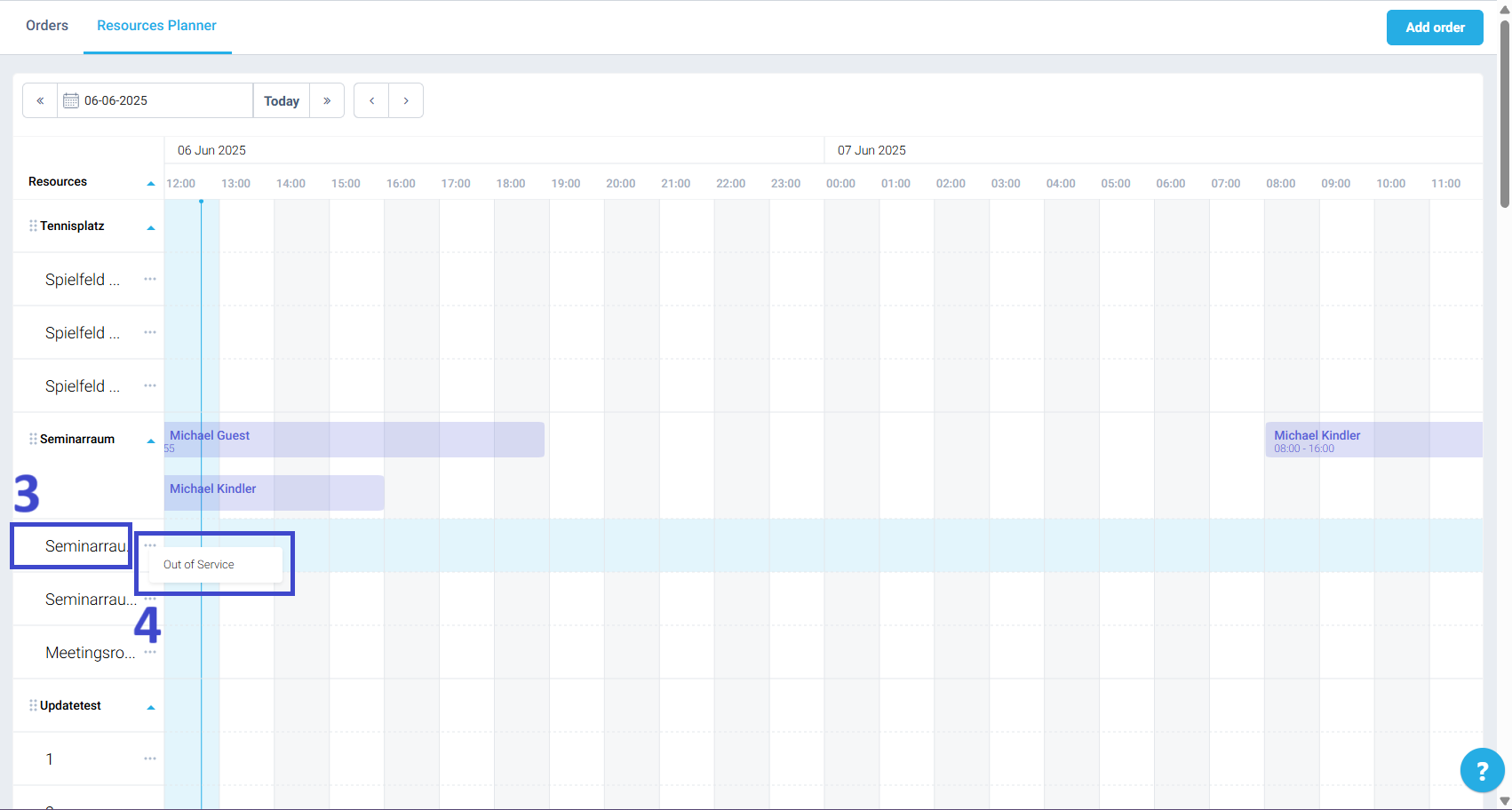Image resolution: width=1512 pixels, height=810 pixels.
Task: Collapse the Updatetest group
Action: [151, 707]
